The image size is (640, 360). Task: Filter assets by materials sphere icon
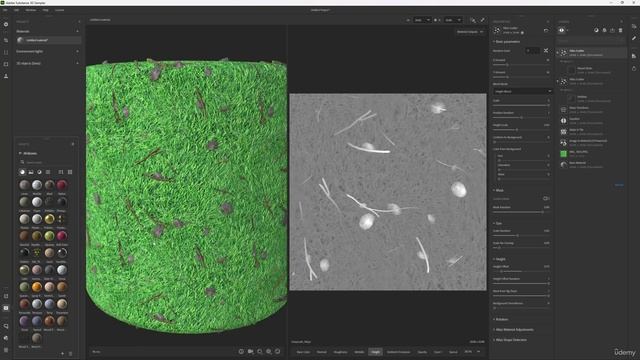pyautogui.click(x=22, y=172)
